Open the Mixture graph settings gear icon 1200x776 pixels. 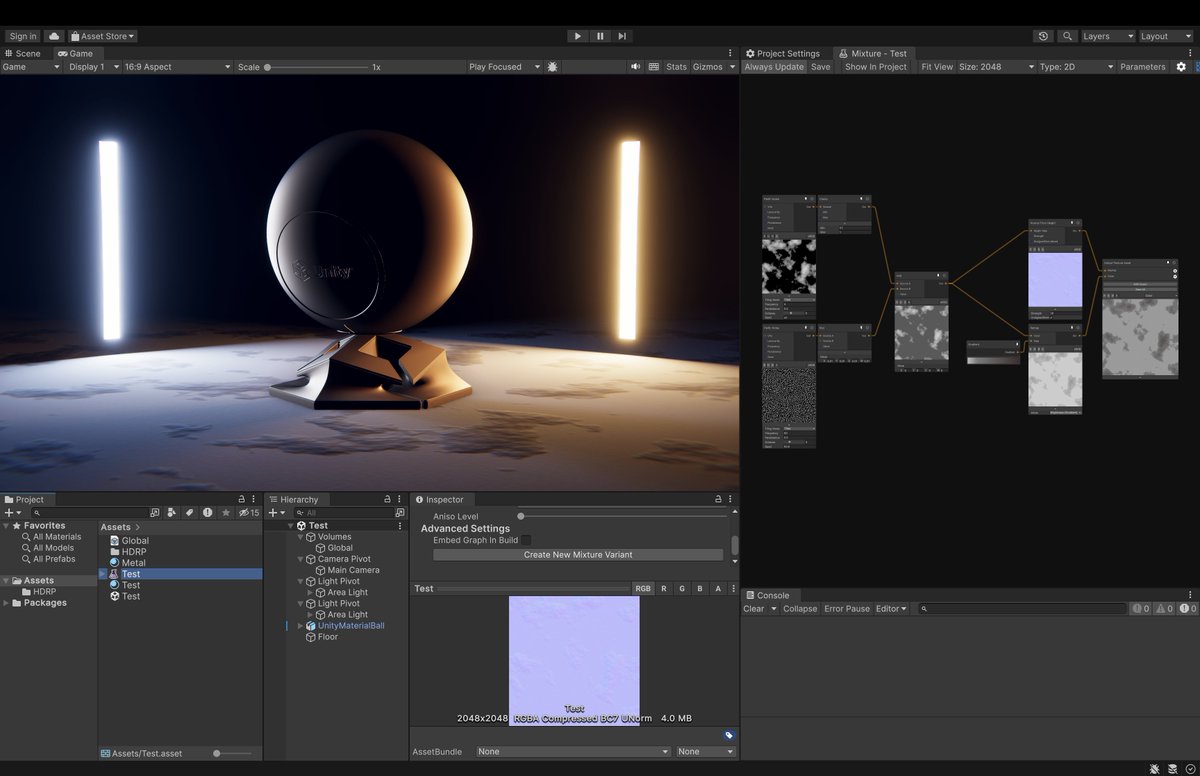pyautogui.click(x=1181, y=66)
